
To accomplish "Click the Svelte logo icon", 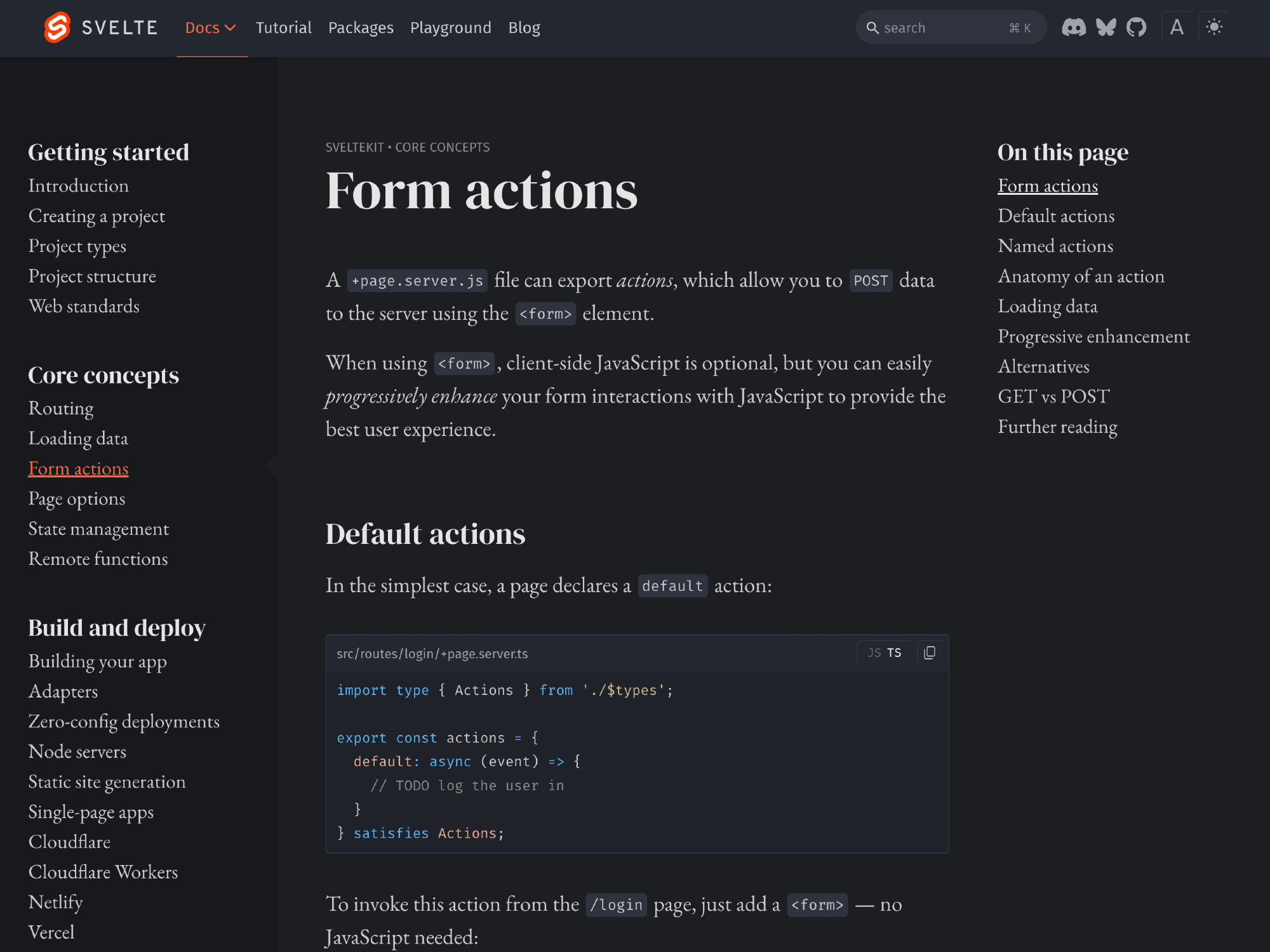I will pos(57,28).
